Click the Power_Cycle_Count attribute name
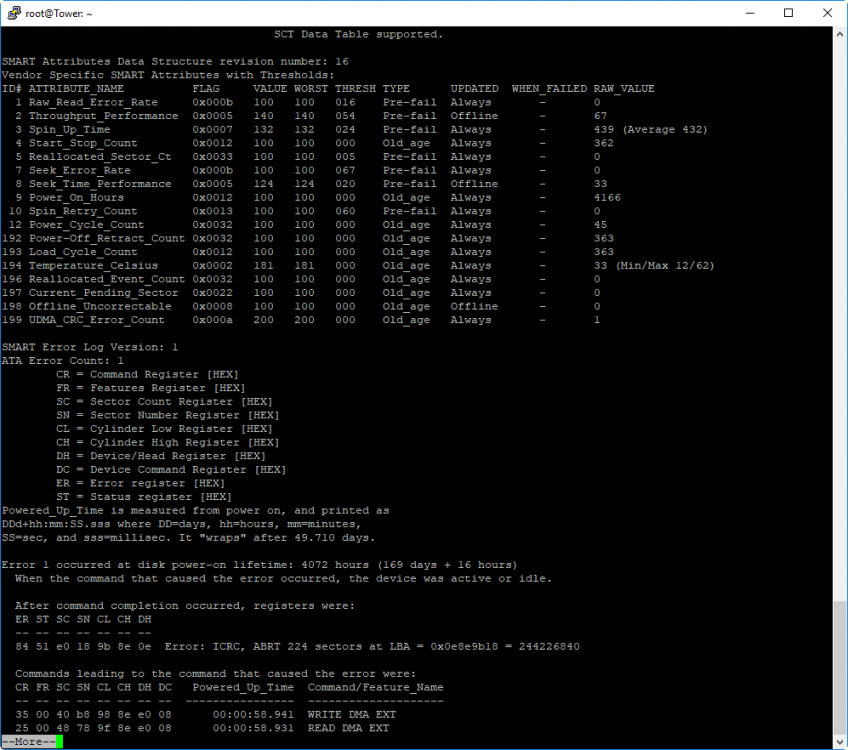The image size is (848, 750). [x=87, y=224]
